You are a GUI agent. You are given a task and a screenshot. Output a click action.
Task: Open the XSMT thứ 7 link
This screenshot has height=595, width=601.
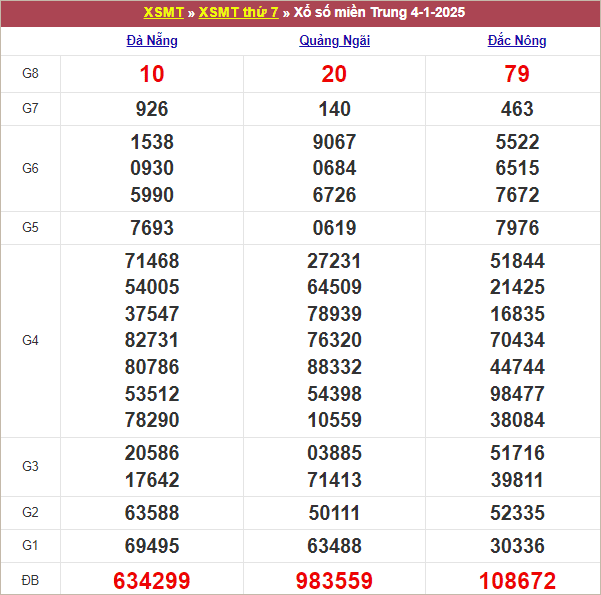238,13
